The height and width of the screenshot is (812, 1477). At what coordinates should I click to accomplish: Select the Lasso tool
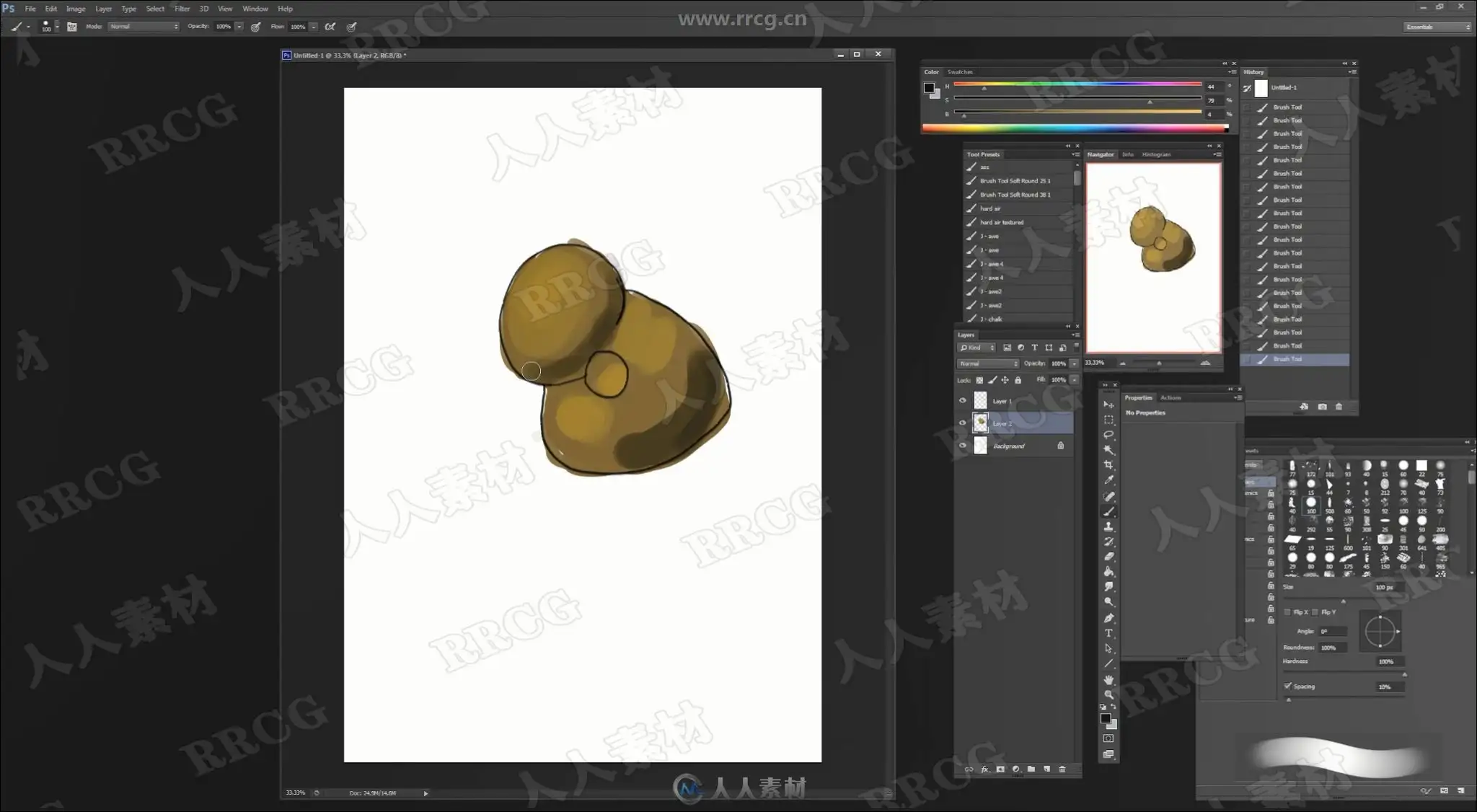point(1108,435)
